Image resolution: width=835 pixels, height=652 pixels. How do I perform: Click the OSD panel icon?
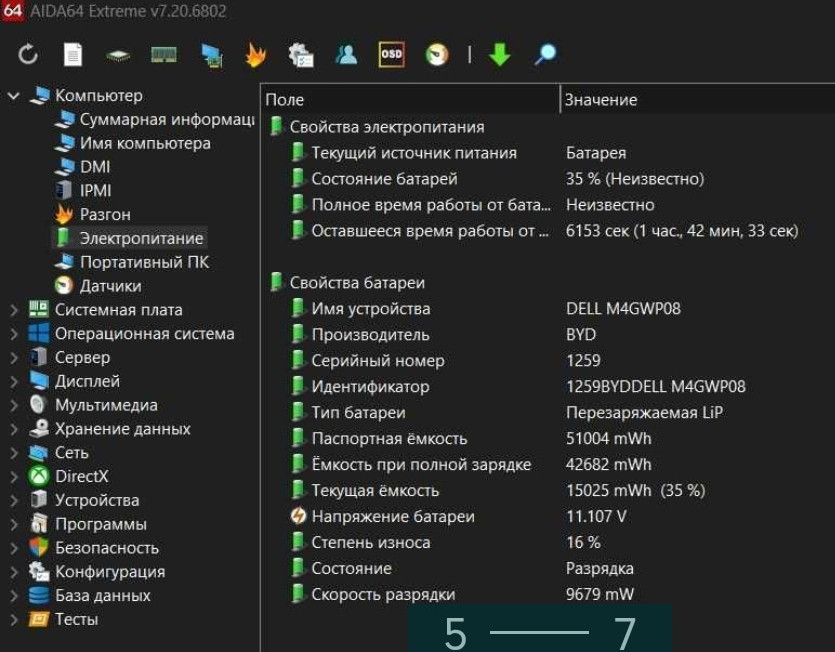tap(390, 55)
